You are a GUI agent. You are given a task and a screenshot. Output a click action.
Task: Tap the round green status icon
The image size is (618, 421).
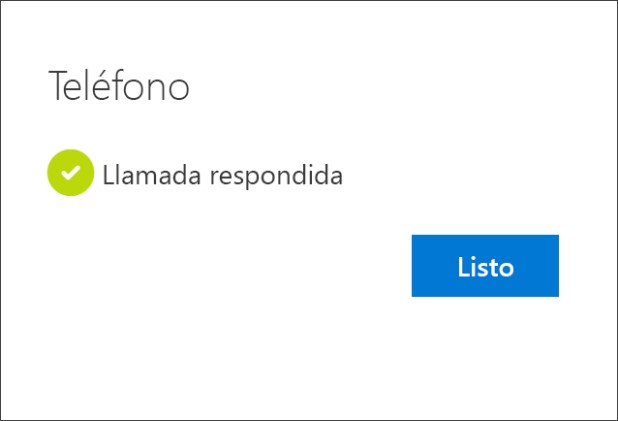click(70, 175)
